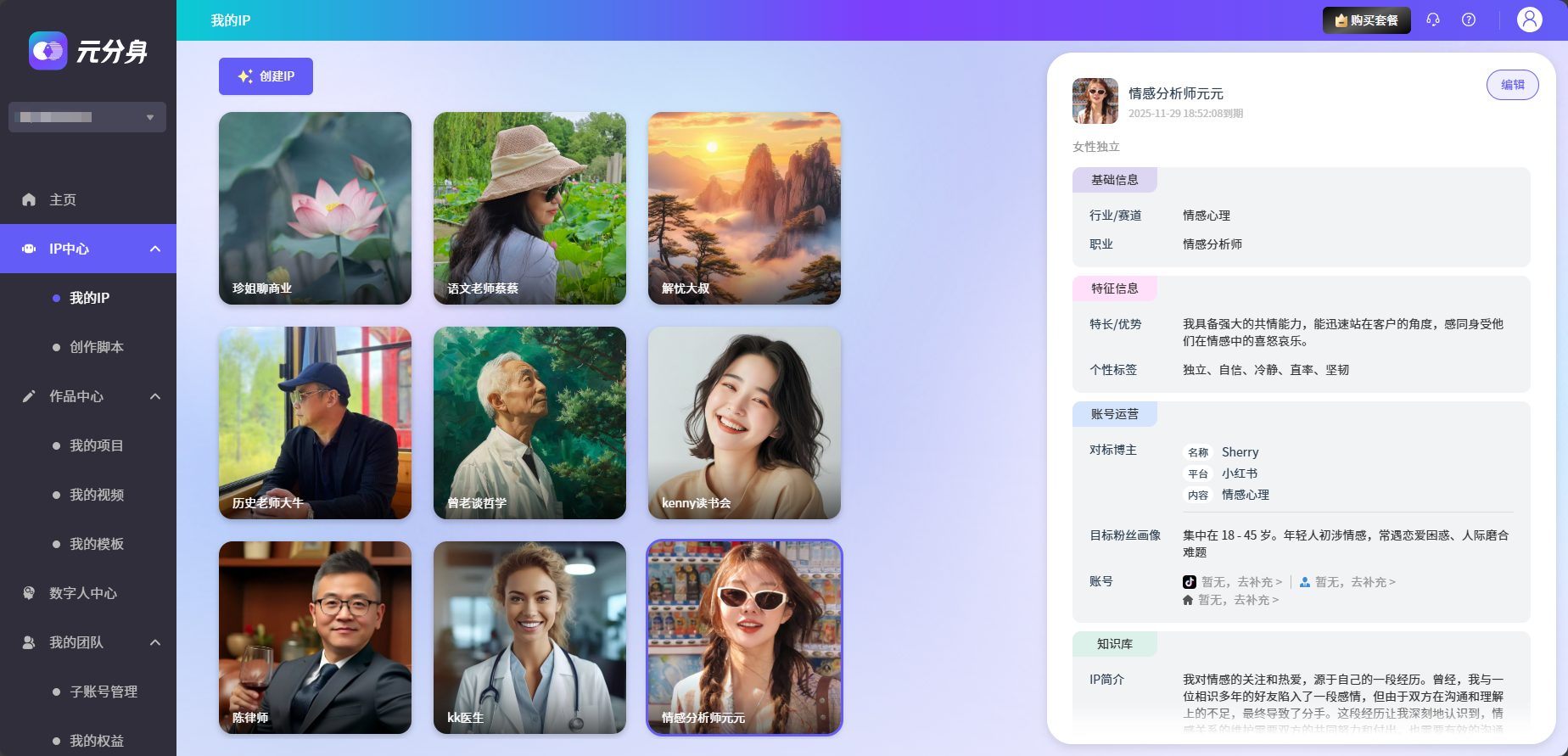Click the 数字人中心 icon

29,593
